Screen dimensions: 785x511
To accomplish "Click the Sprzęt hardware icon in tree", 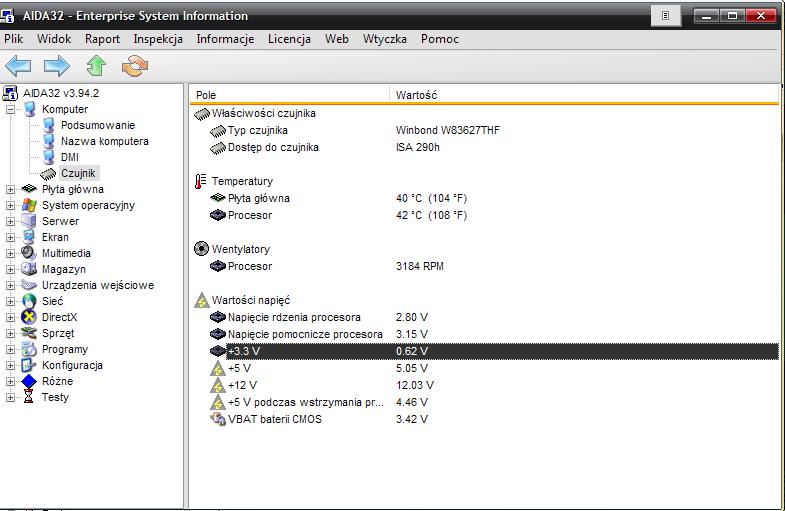I will [29, 333].
